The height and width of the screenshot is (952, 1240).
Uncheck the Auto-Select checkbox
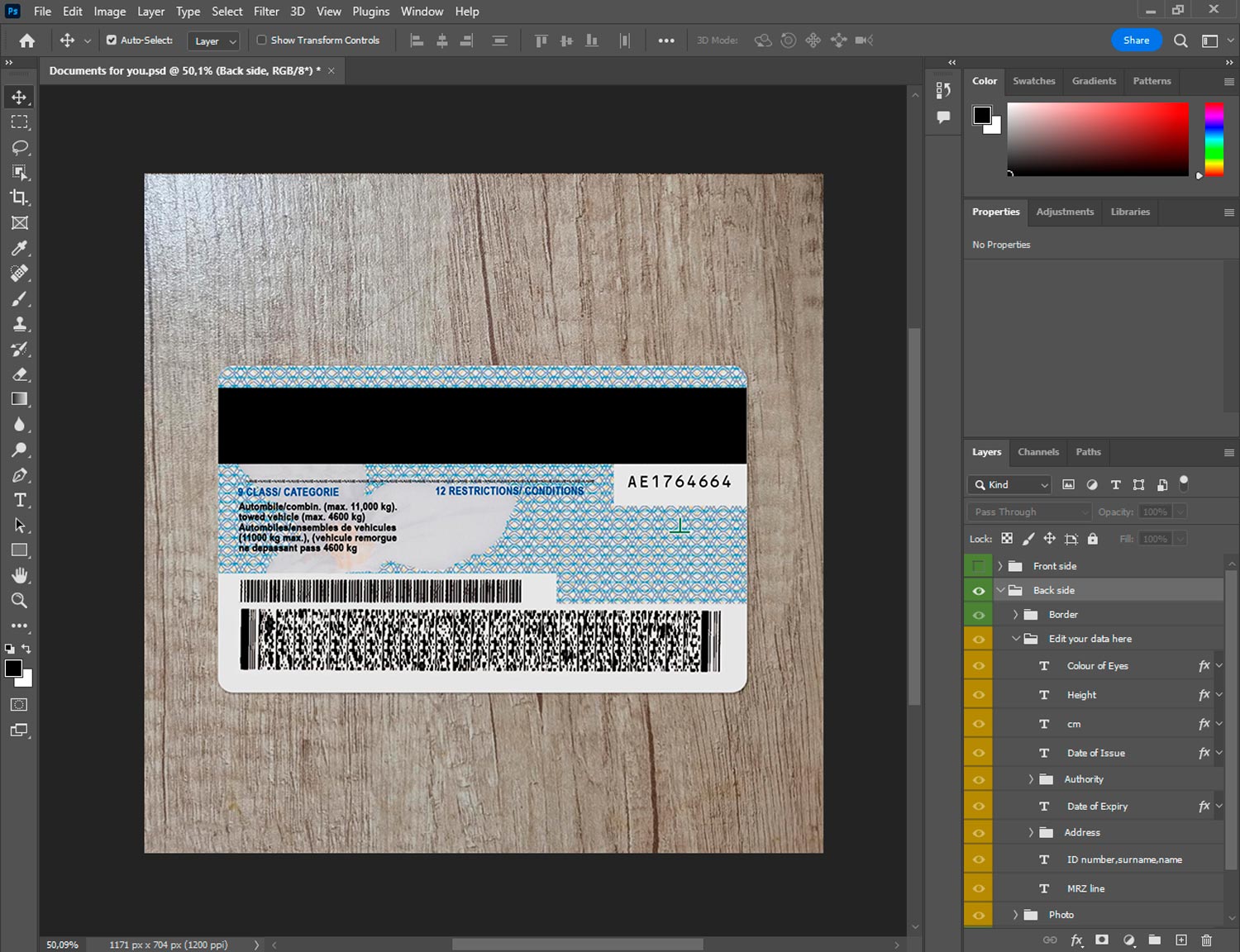point(112,40)
